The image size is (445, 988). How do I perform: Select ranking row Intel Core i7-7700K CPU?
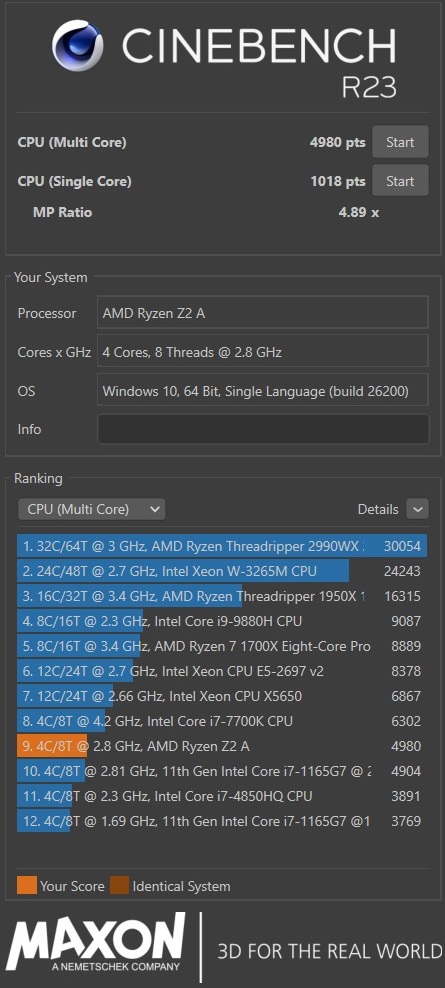(x=222, y=721)
